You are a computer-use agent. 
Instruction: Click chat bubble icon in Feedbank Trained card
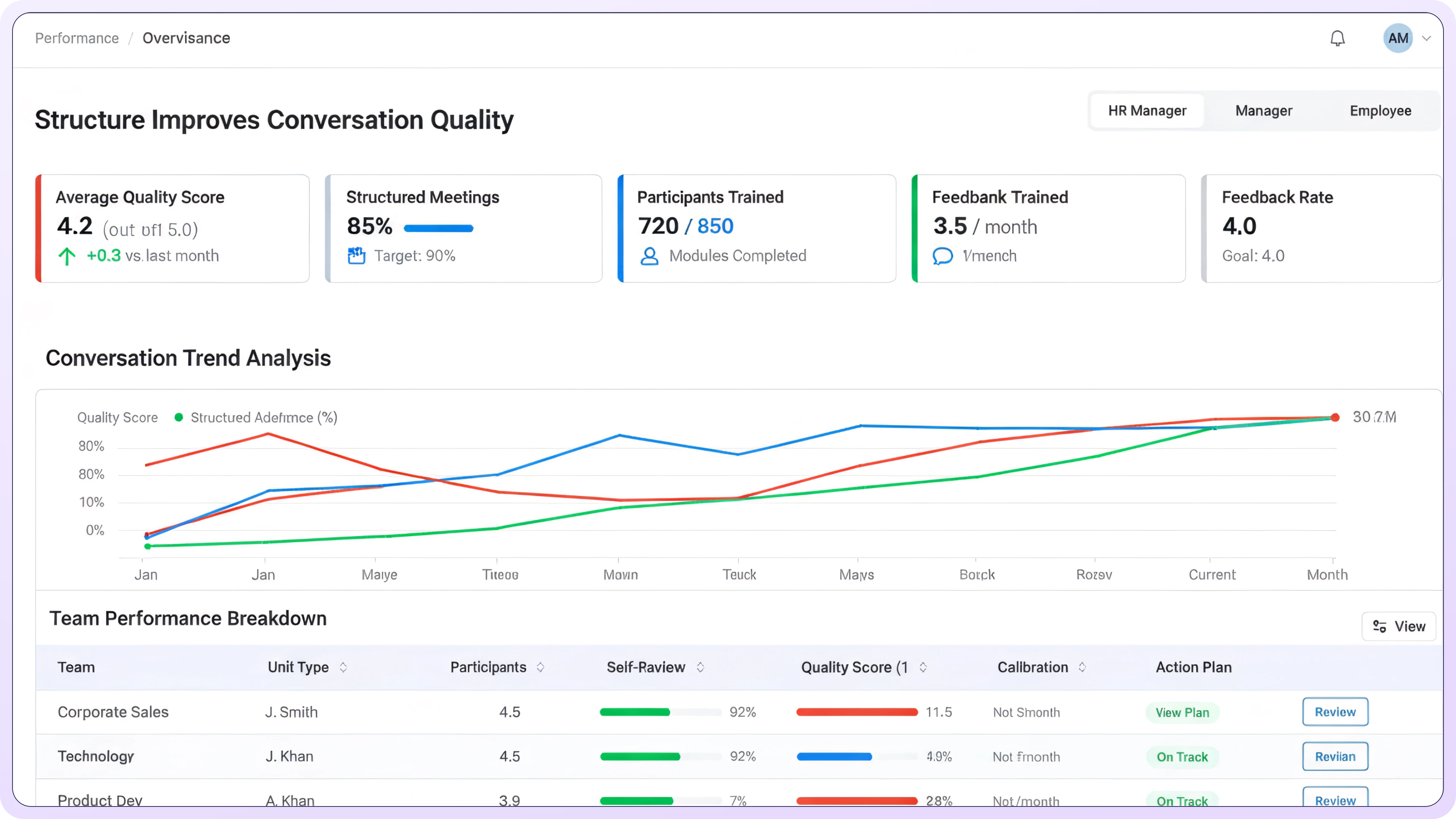[x=942, y=256]
